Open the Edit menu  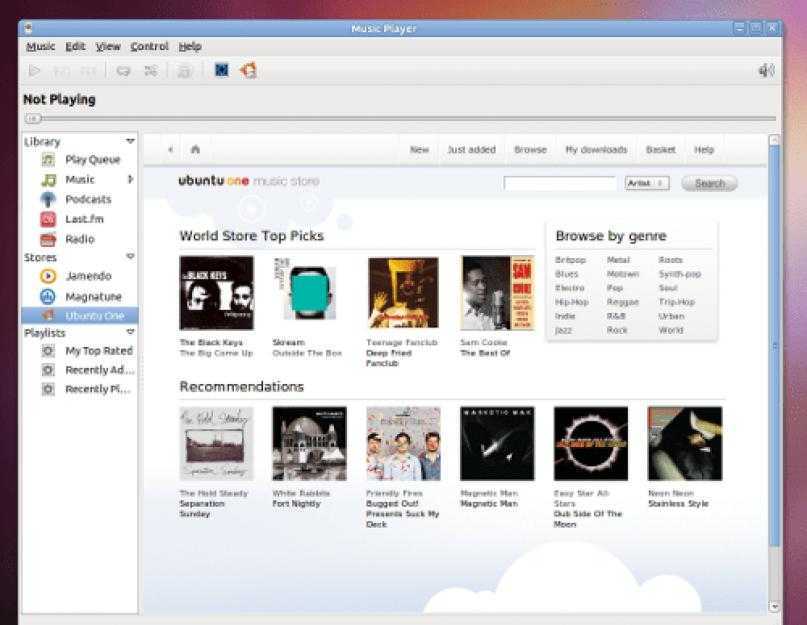coord(75,47)
